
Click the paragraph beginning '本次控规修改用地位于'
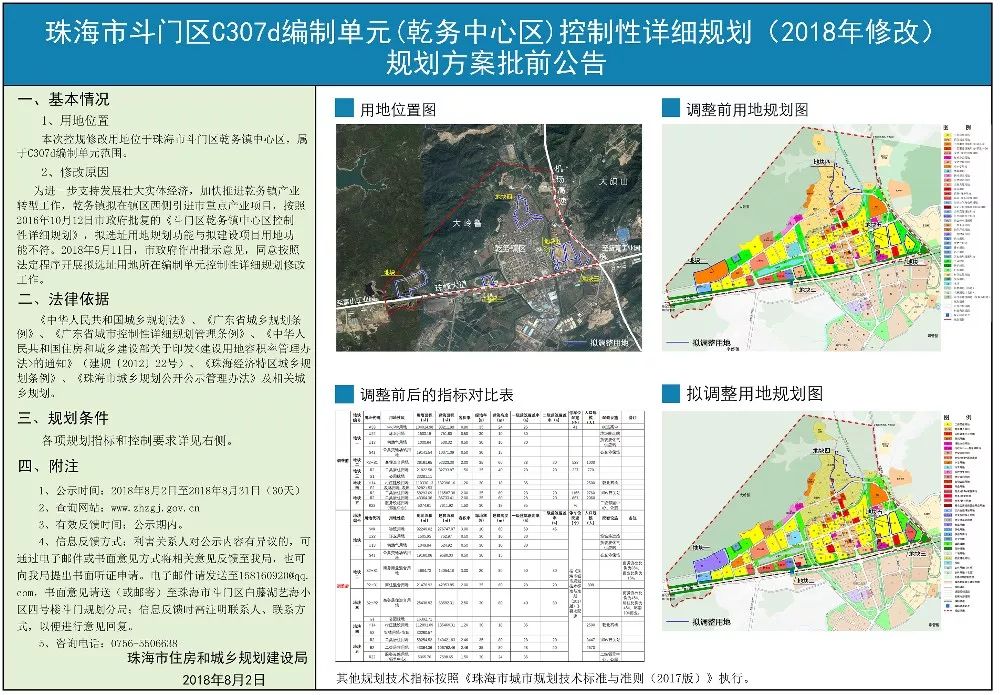(163, 146)
